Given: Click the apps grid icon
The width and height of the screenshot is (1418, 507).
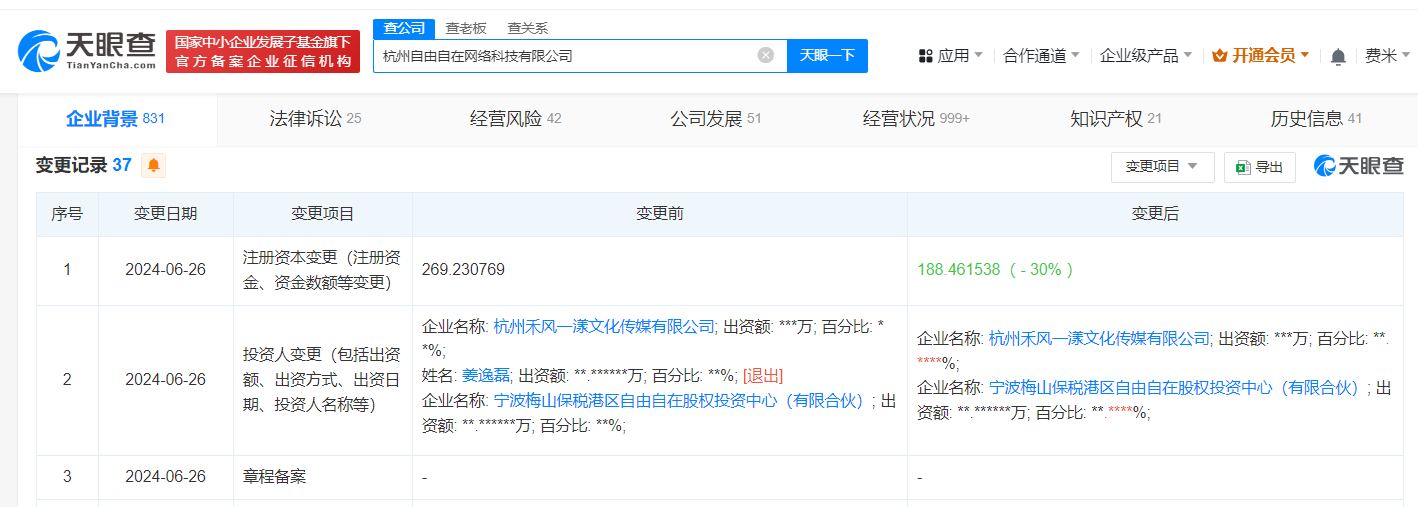Looking at the screenshot, I should tap(925, 56).
